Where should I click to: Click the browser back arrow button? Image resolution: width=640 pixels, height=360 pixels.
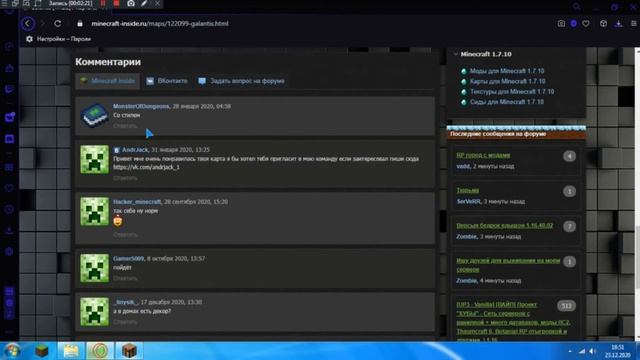[x=28, y=24]
